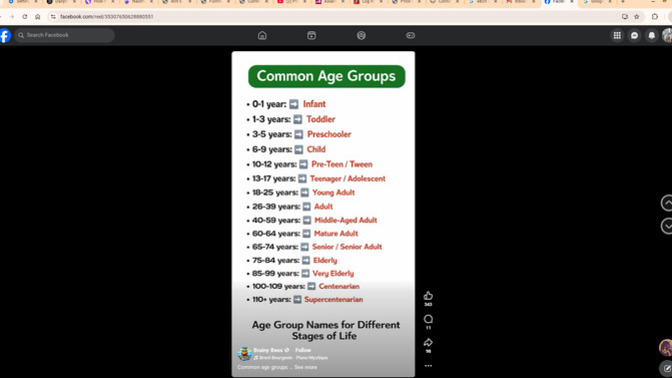Close the active Facebook browser tab
Viewport: 672px width, 378px height.
572,2
